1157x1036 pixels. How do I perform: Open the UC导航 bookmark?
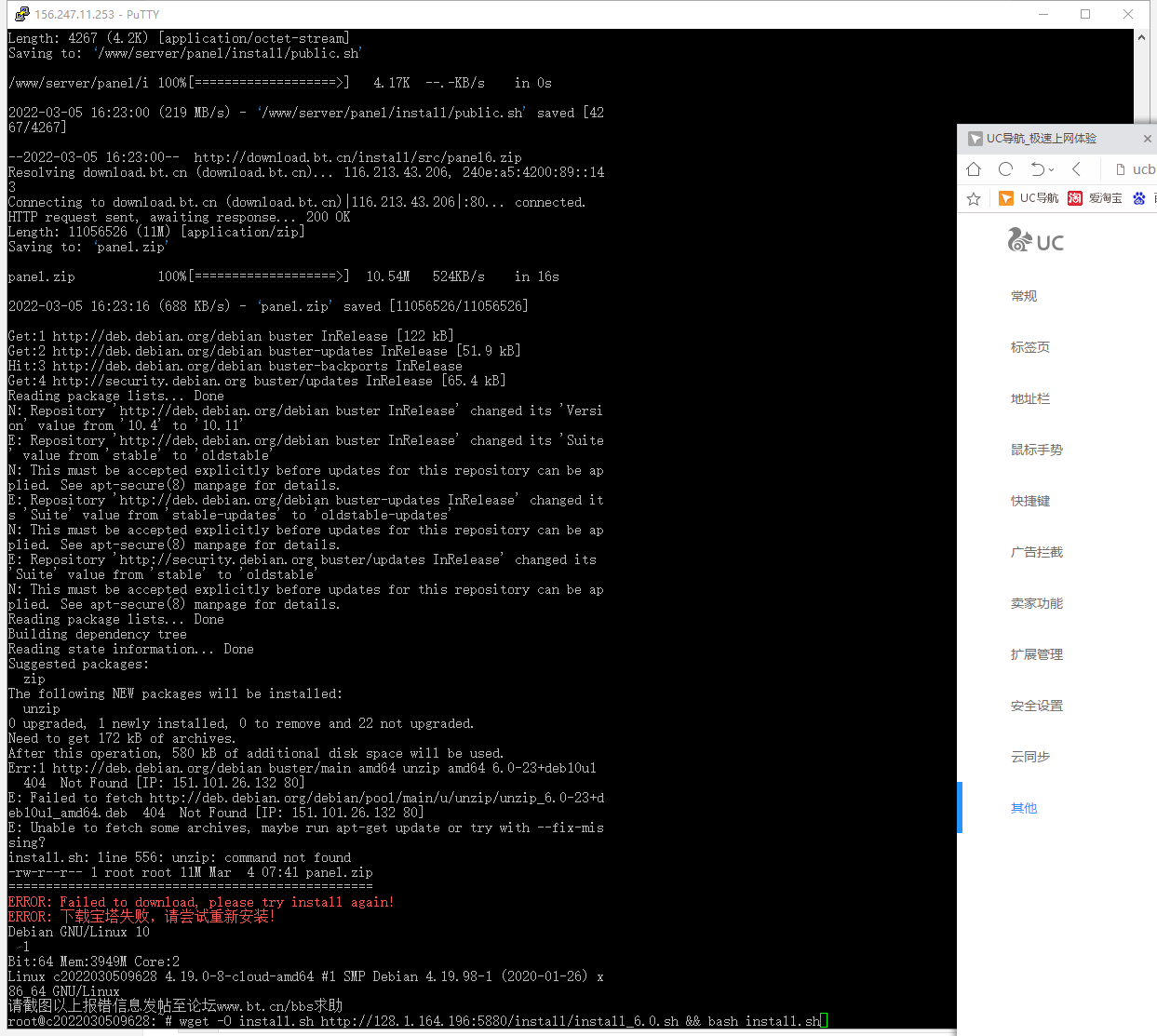[x=1029, y=198]
